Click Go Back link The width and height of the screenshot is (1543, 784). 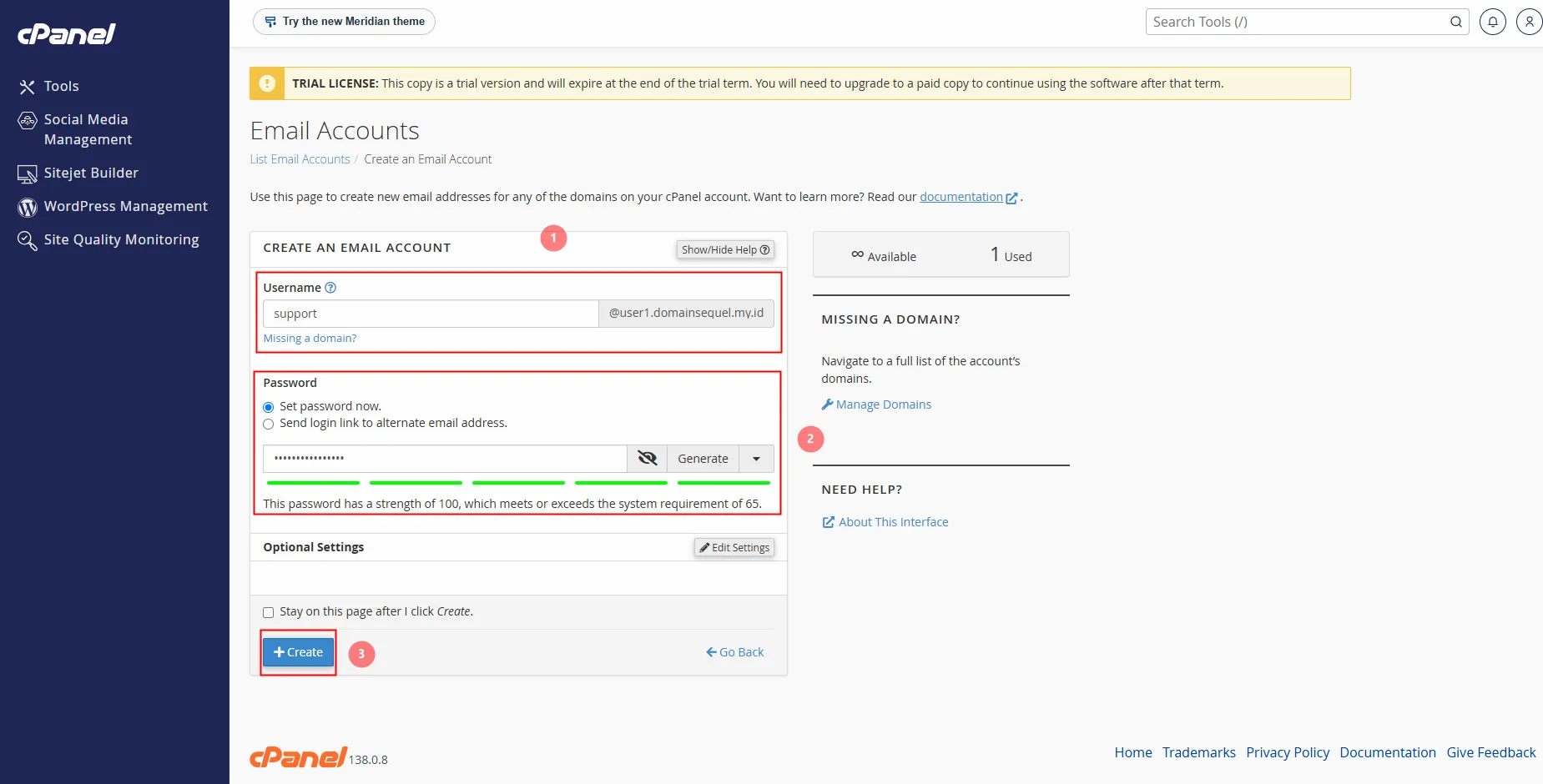pos(735,652)
